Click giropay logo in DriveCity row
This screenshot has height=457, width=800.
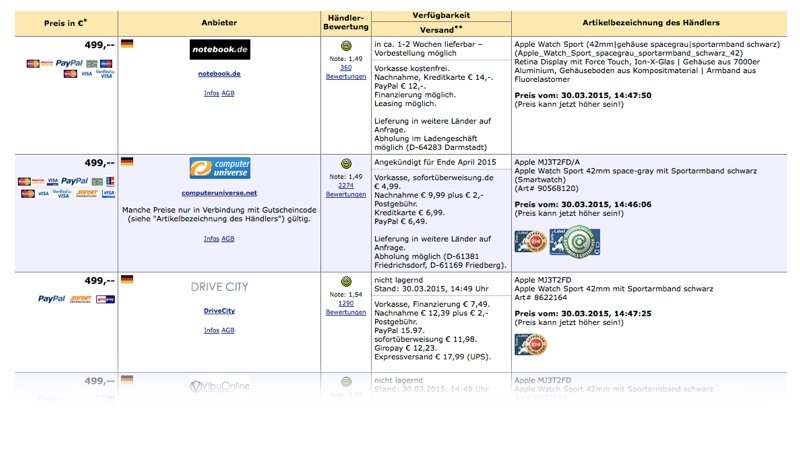(x=105, y=299)
